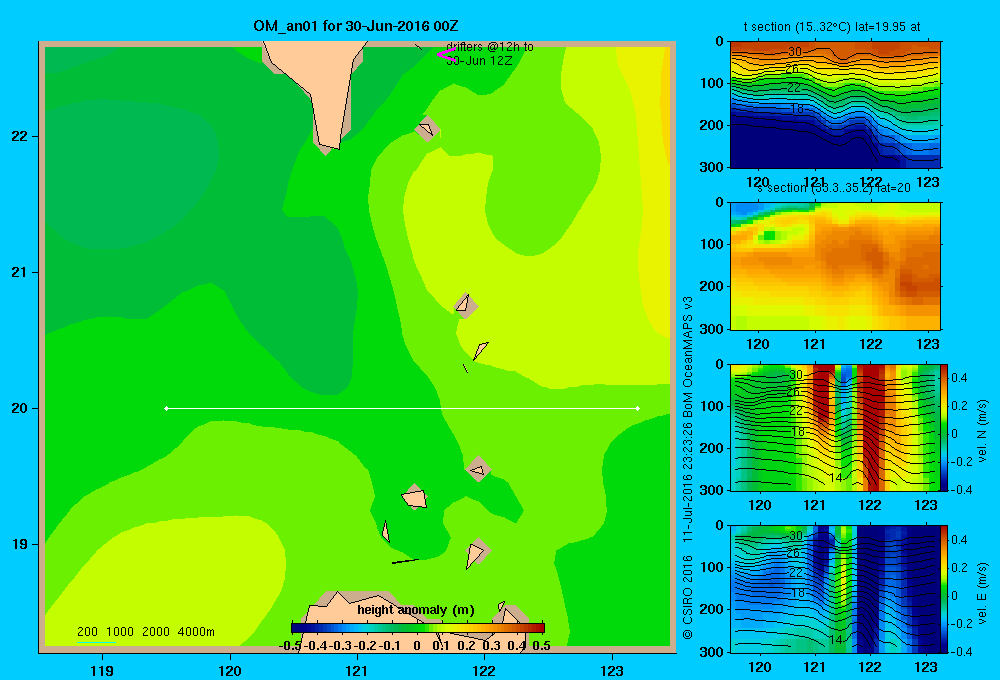
Task: Open the northward velocity section plot
Action: [x=835, y=427]
